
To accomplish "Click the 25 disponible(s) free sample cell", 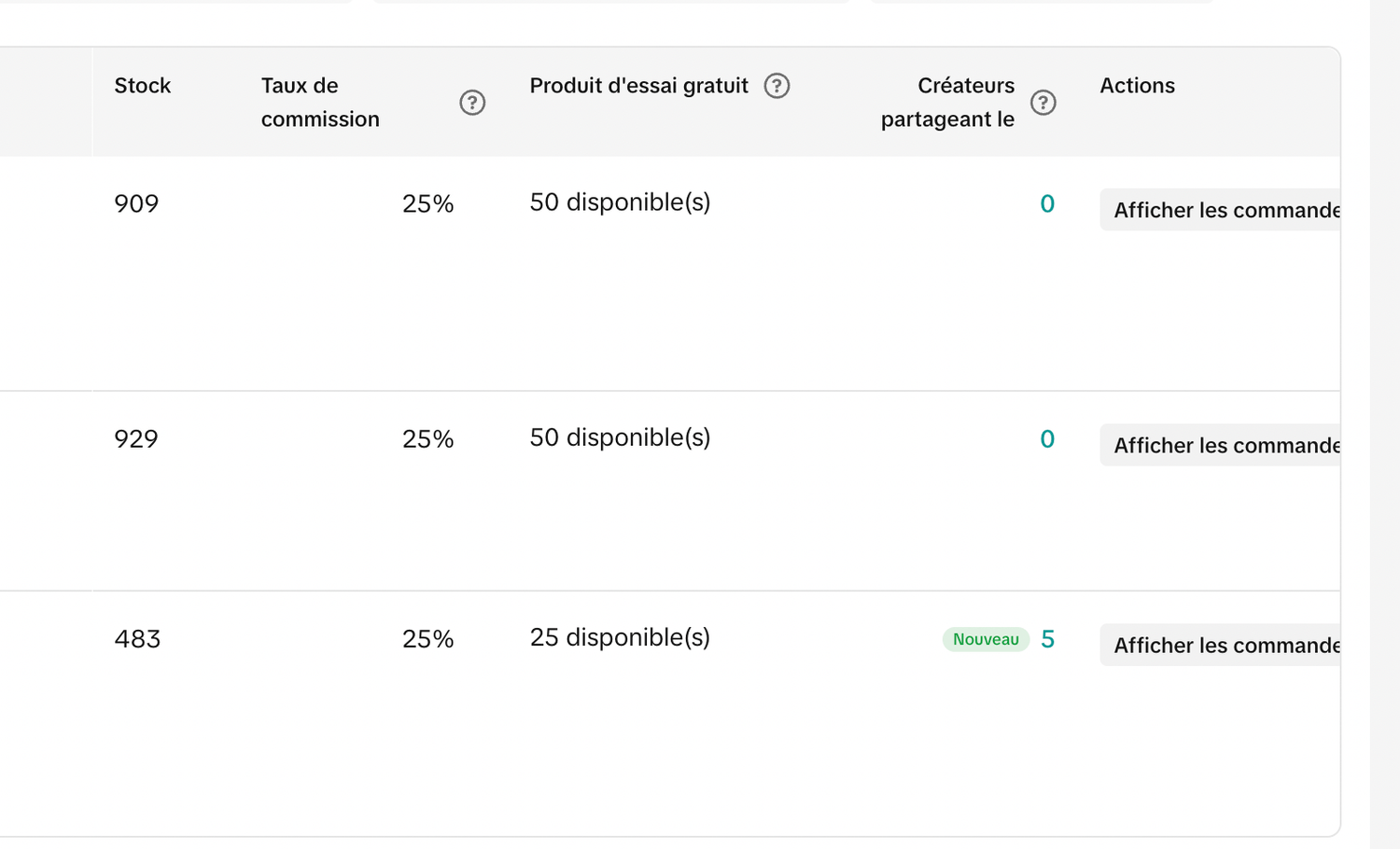I will (x=620, y=637).
